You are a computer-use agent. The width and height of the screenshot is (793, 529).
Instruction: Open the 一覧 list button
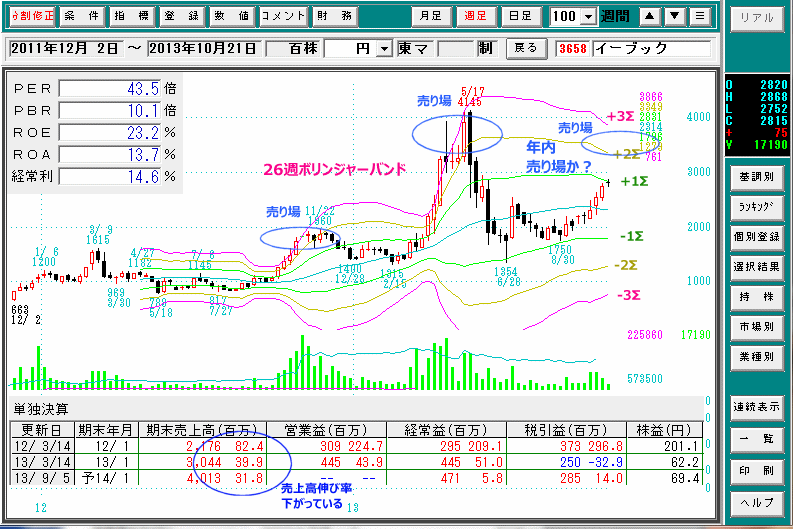tap(757, 438)
